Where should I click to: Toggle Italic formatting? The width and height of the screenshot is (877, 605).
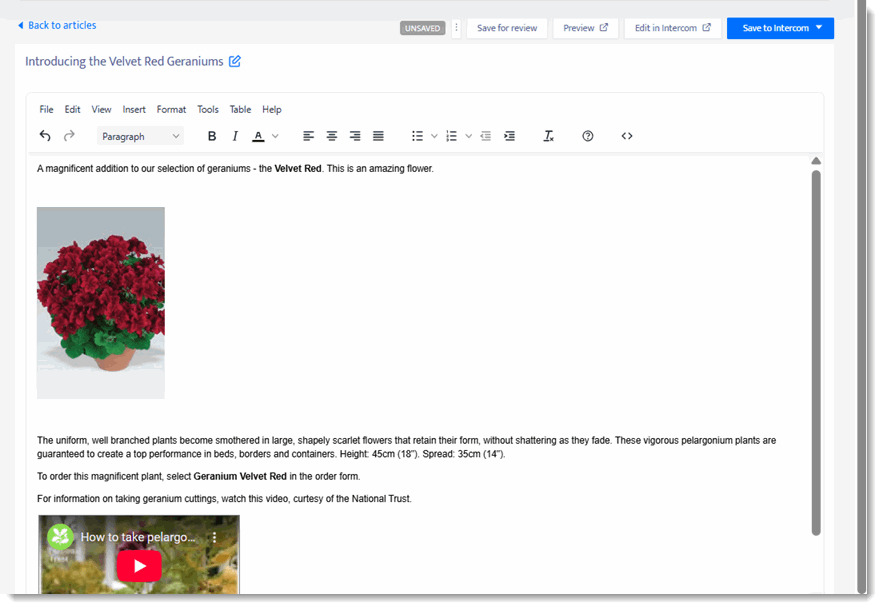[x=235, y=136]
